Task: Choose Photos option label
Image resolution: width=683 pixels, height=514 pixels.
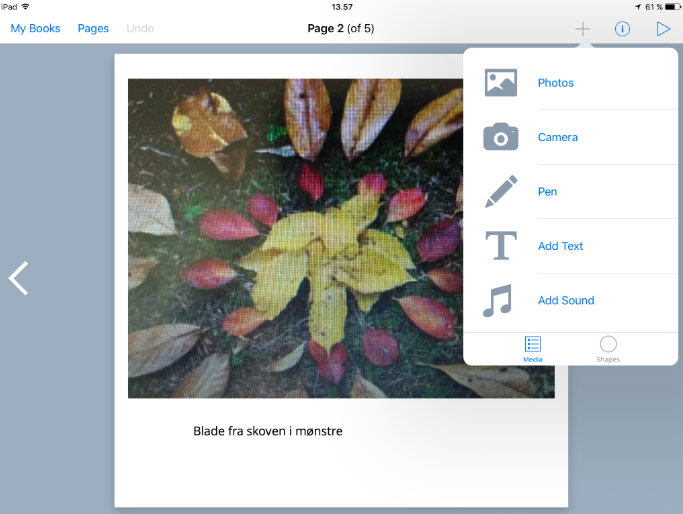Action: coord(555,83)
